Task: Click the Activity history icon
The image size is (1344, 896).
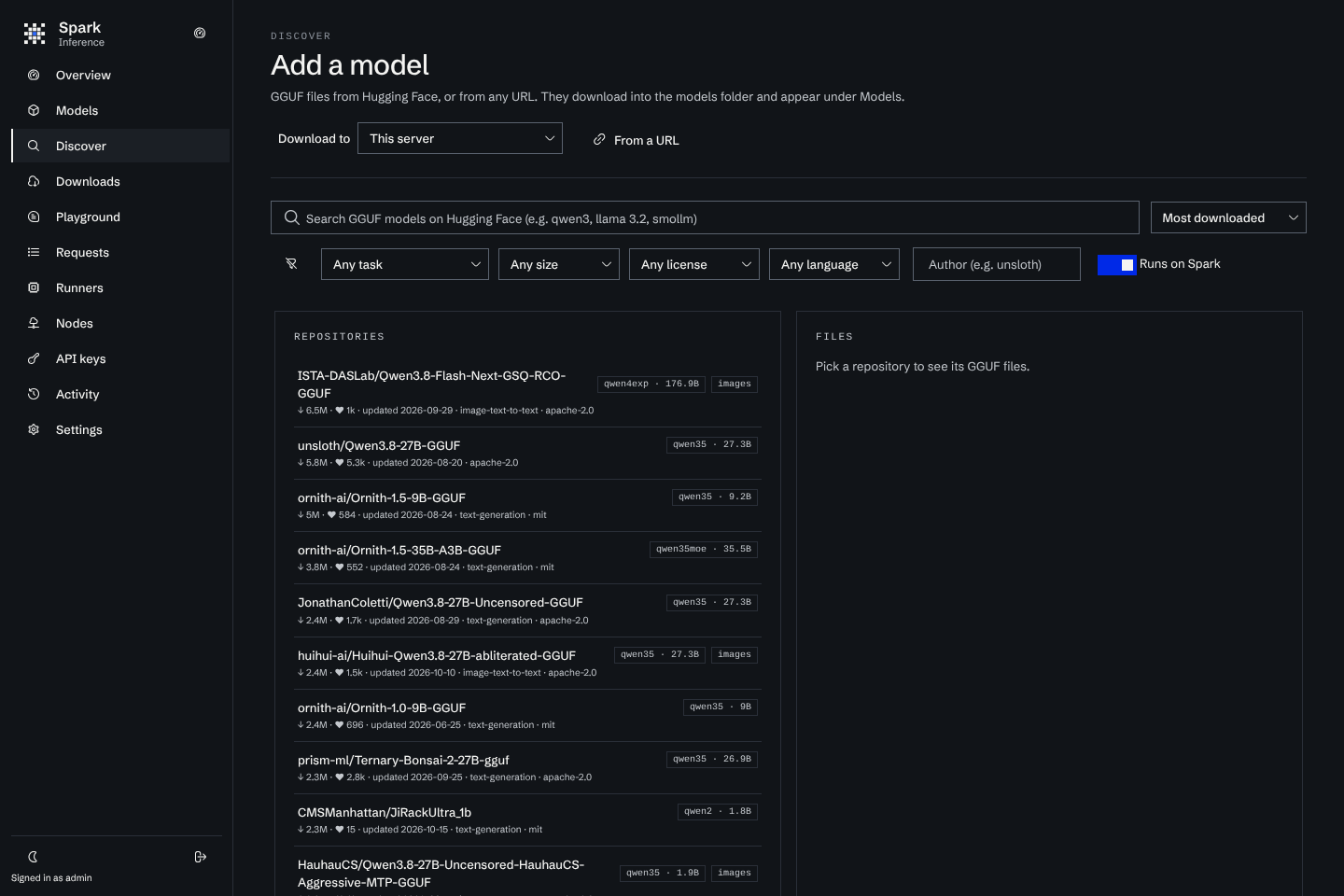Action: pyautogui.click(x=34, y=394)
